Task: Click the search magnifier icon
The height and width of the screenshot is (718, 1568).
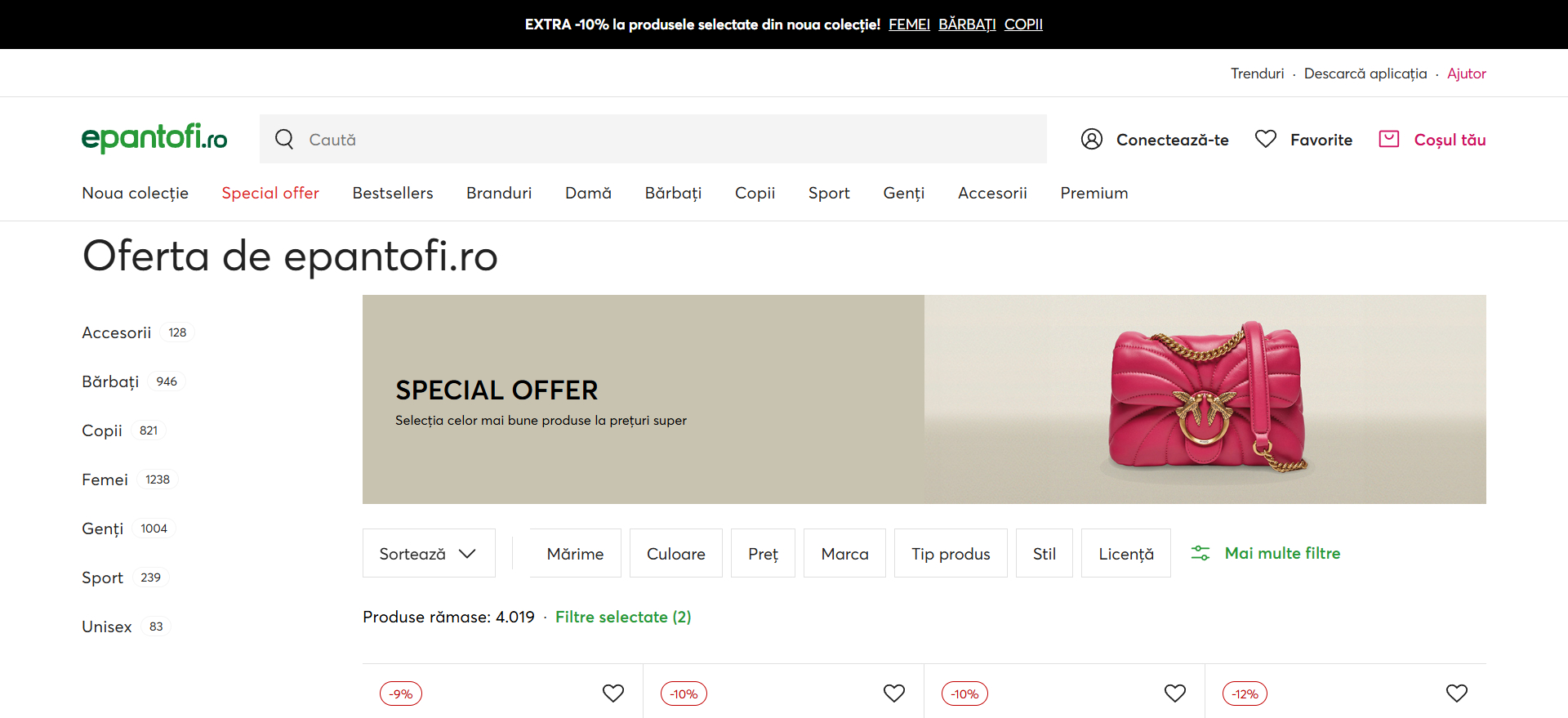Action: pos(284,139)
